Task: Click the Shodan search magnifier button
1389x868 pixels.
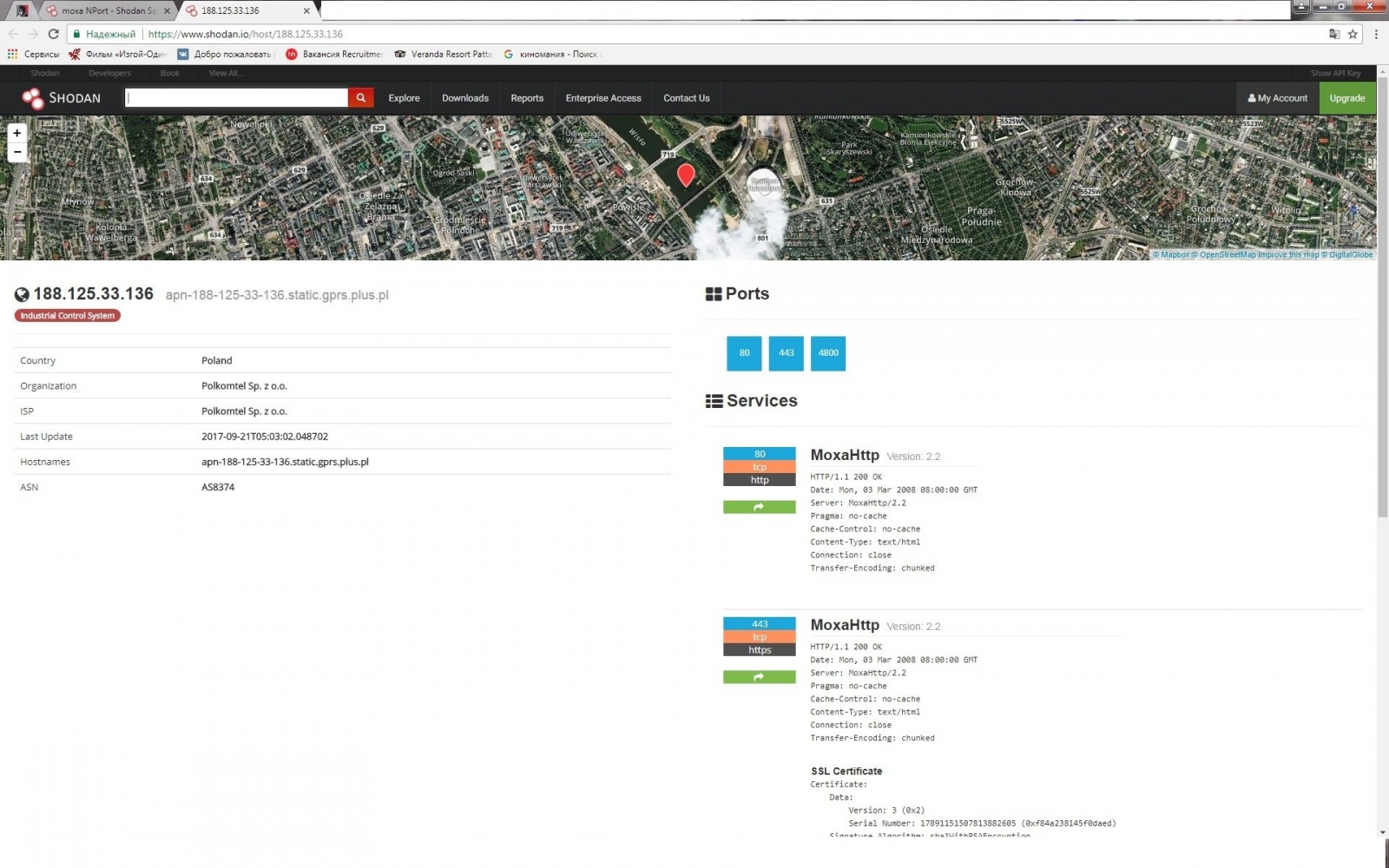Action: [x=361, y=98]
